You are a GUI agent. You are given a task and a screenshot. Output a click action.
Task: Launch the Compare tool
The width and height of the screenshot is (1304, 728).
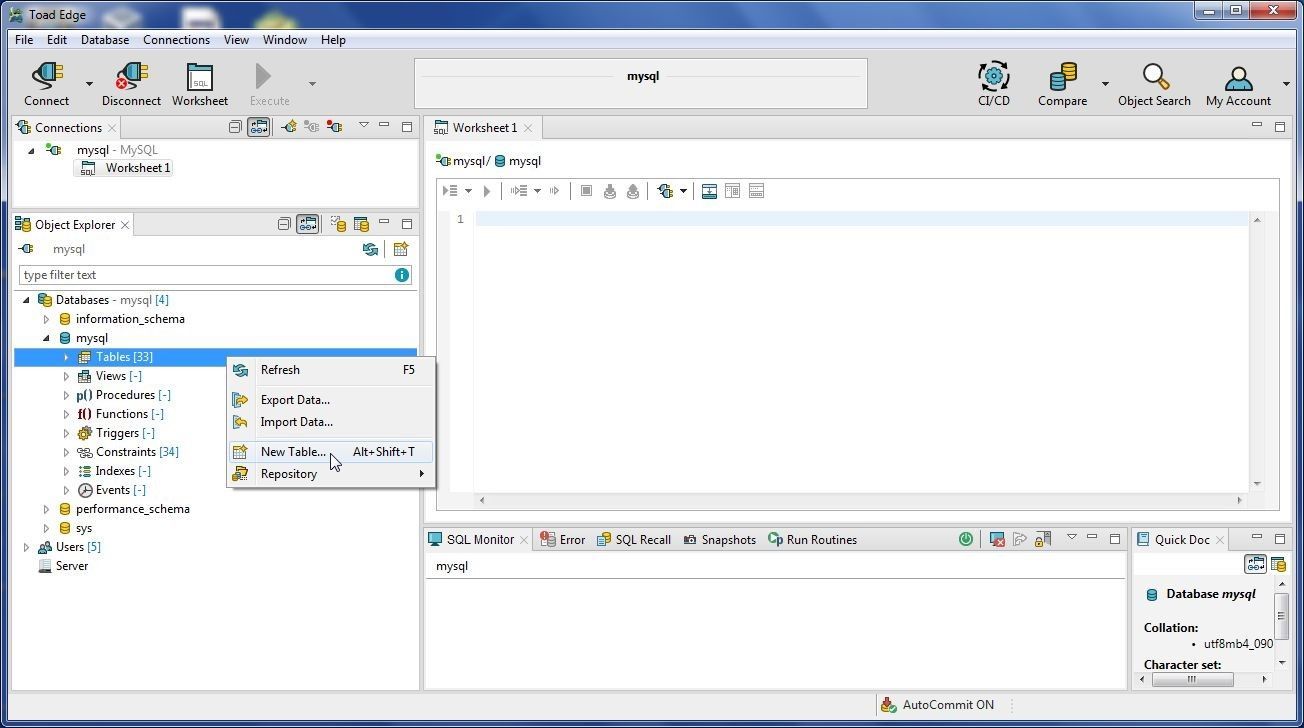pos(1062,85)
